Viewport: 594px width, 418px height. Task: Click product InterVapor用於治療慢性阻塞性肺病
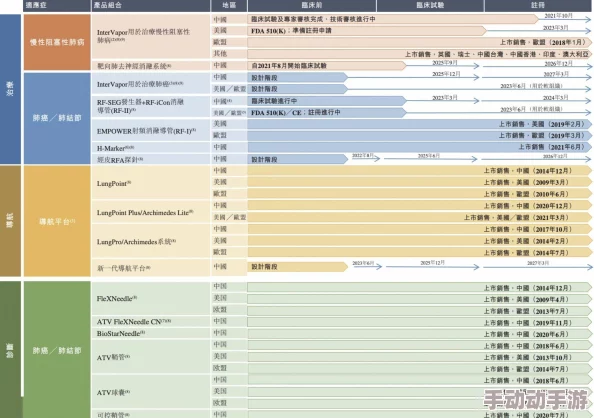coord(143,36)
